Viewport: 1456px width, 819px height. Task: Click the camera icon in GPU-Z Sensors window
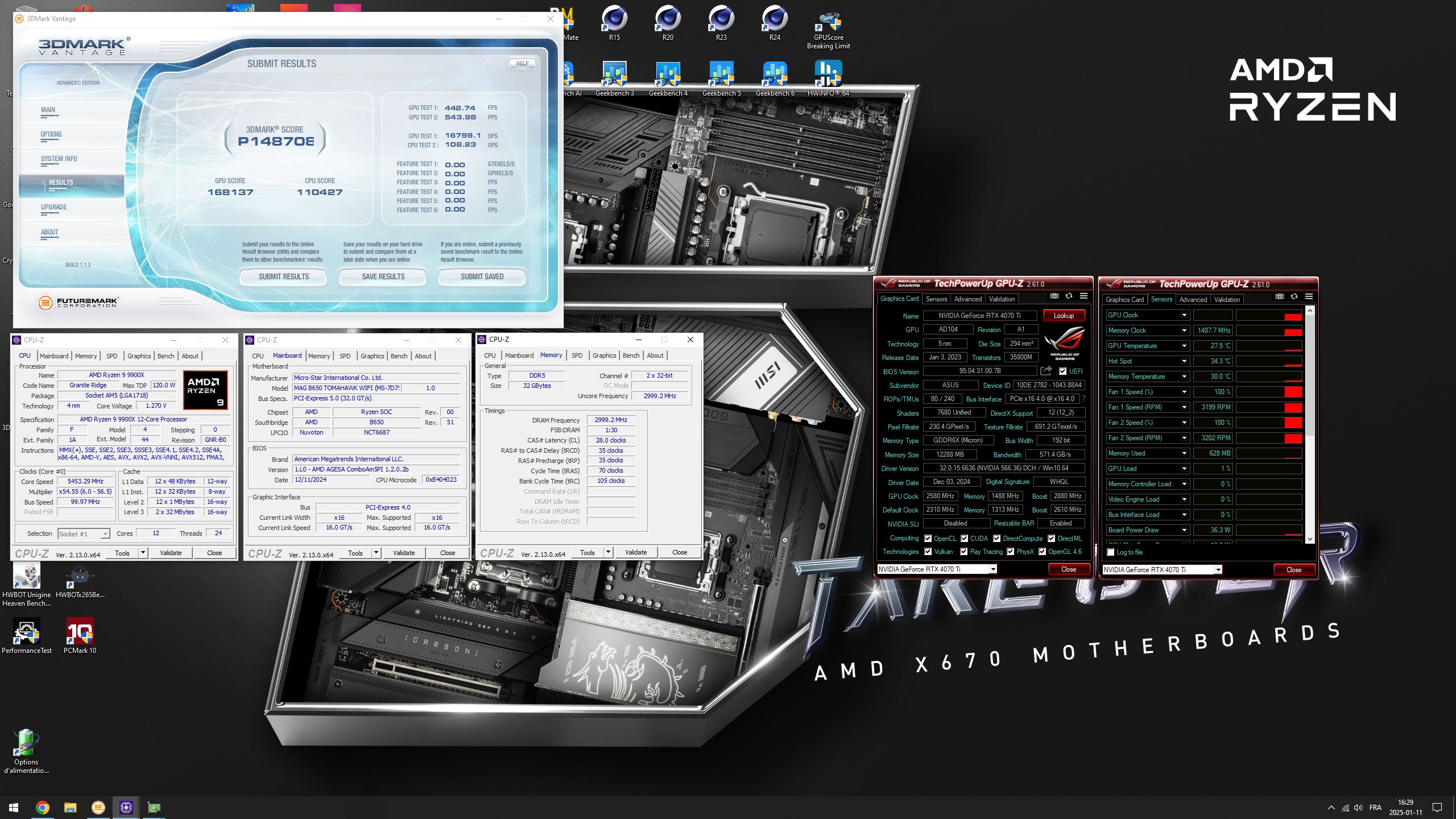click(x=1279, y=297)
